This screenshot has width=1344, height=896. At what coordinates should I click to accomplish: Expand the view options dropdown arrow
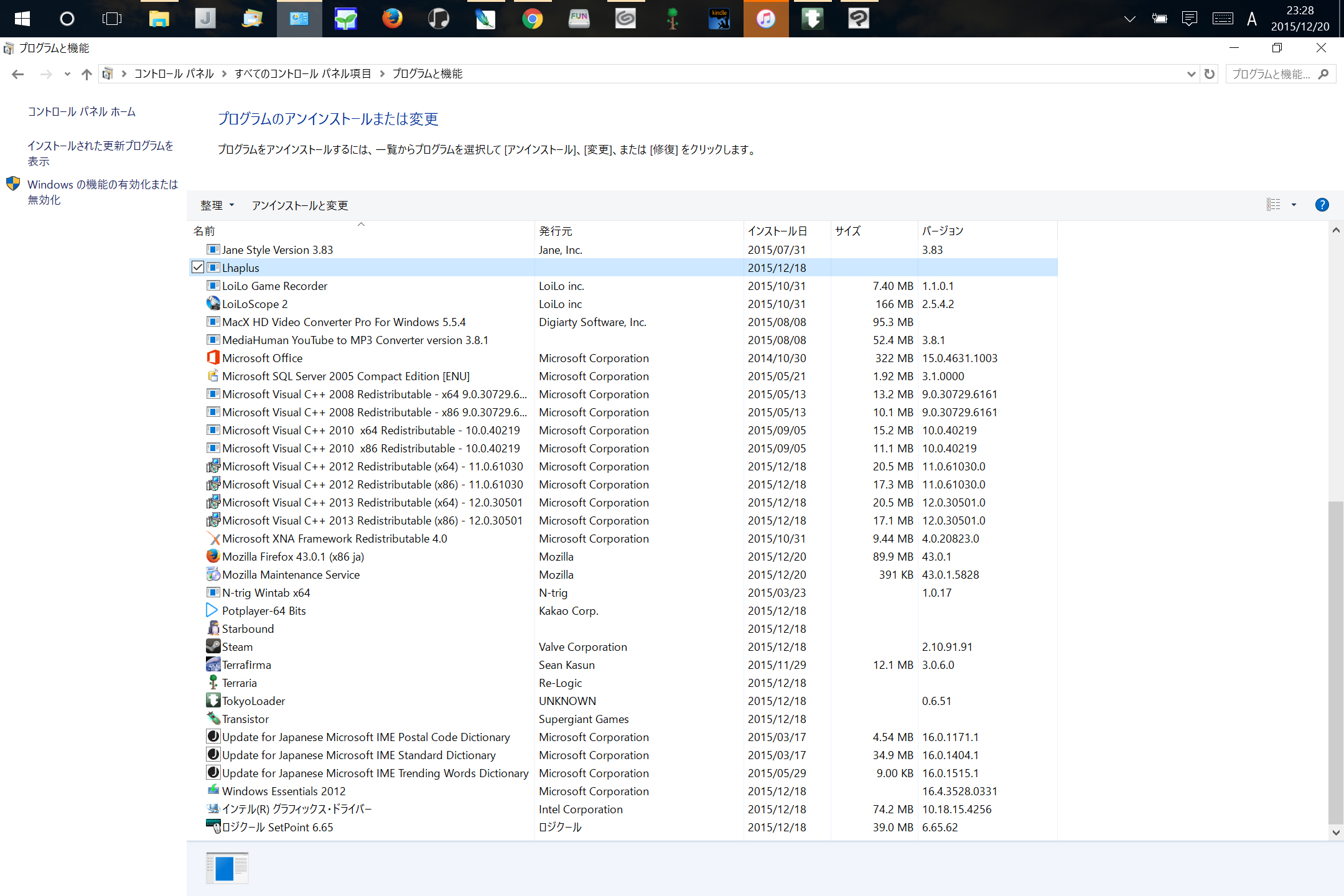click(x=1294, y=205)
